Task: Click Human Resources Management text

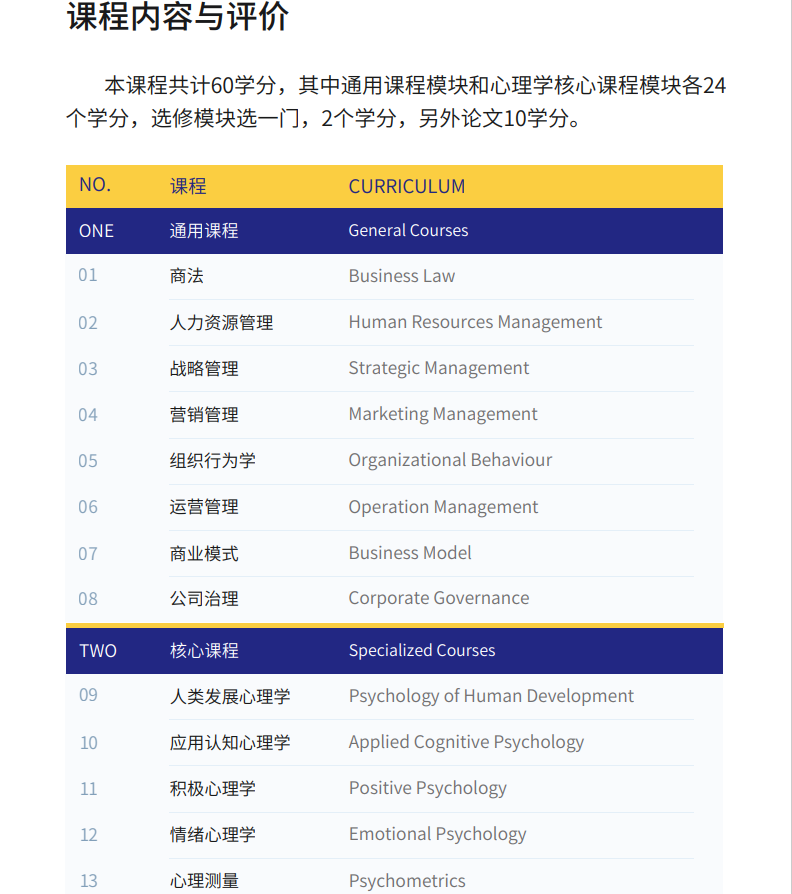Action: tap(475, 323)
